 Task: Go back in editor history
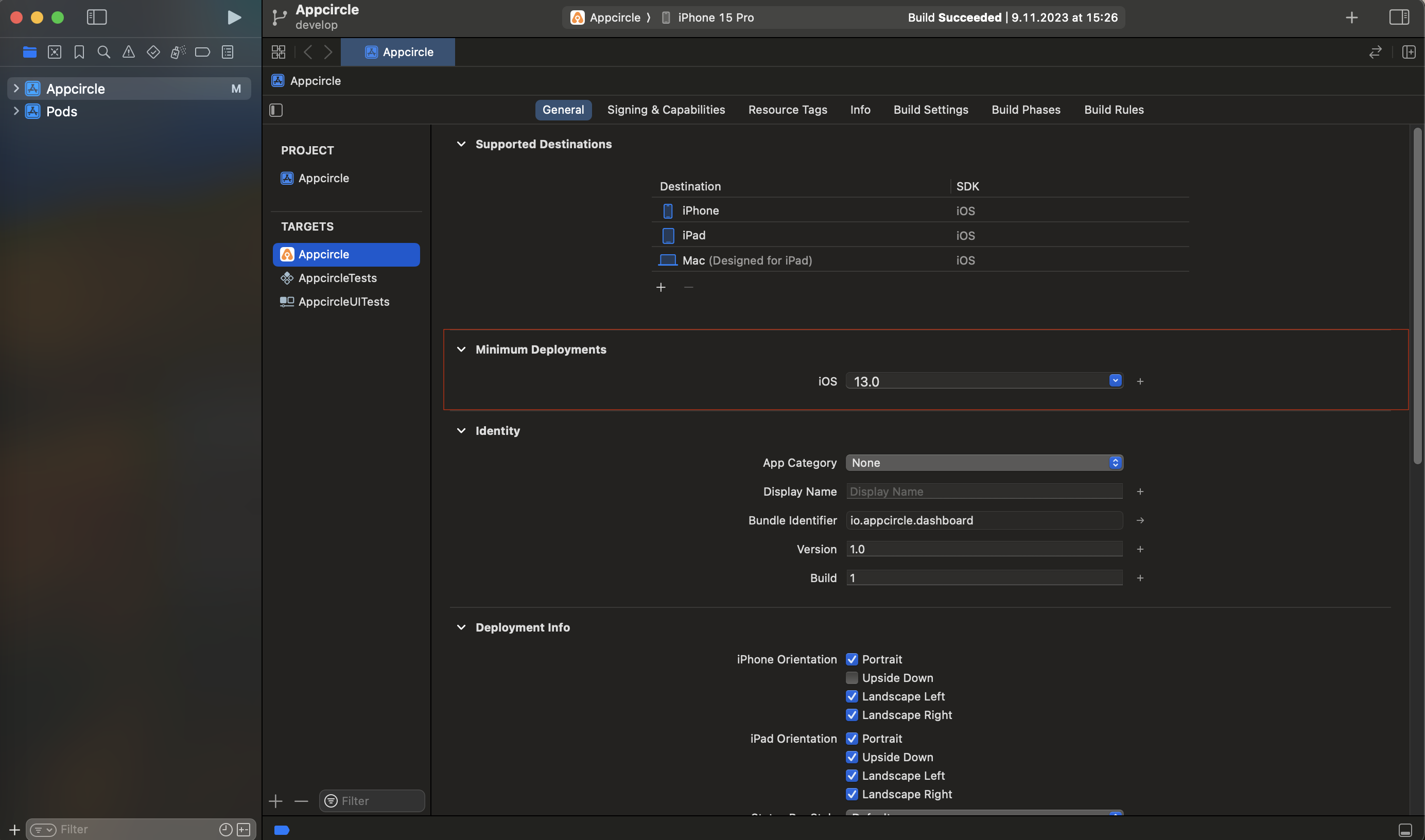[307, 52]
